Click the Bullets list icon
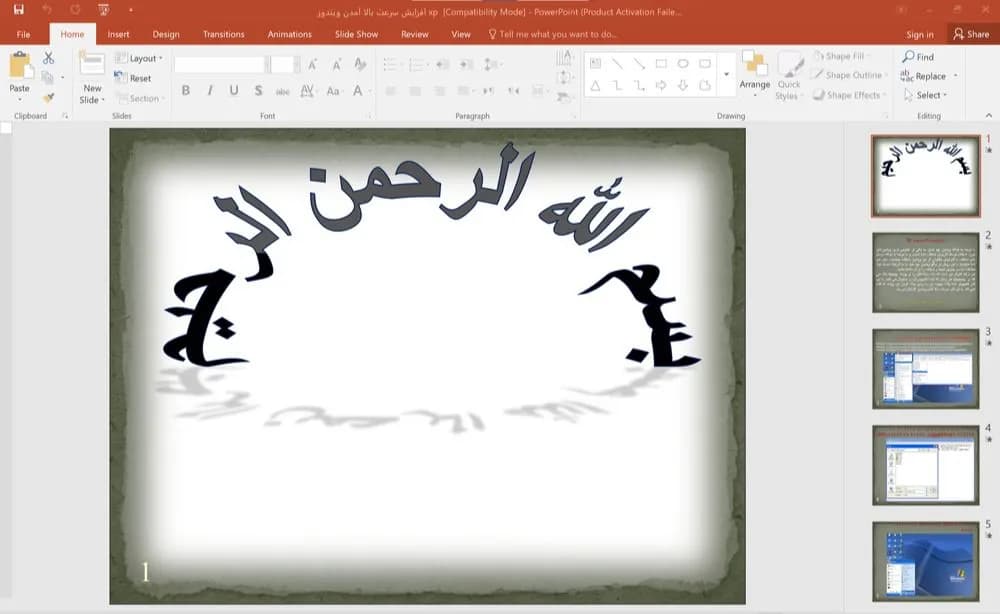This screenshot has width=1000, height=614. point(391,64)
